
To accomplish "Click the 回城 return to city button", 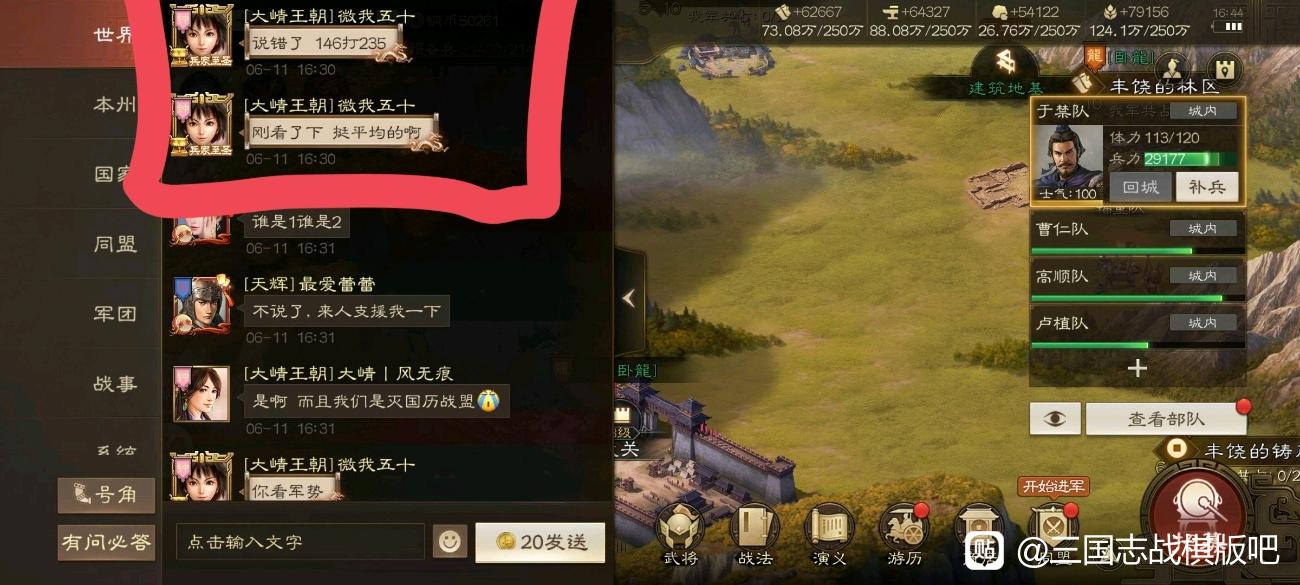I will (x=1140, y=187).
